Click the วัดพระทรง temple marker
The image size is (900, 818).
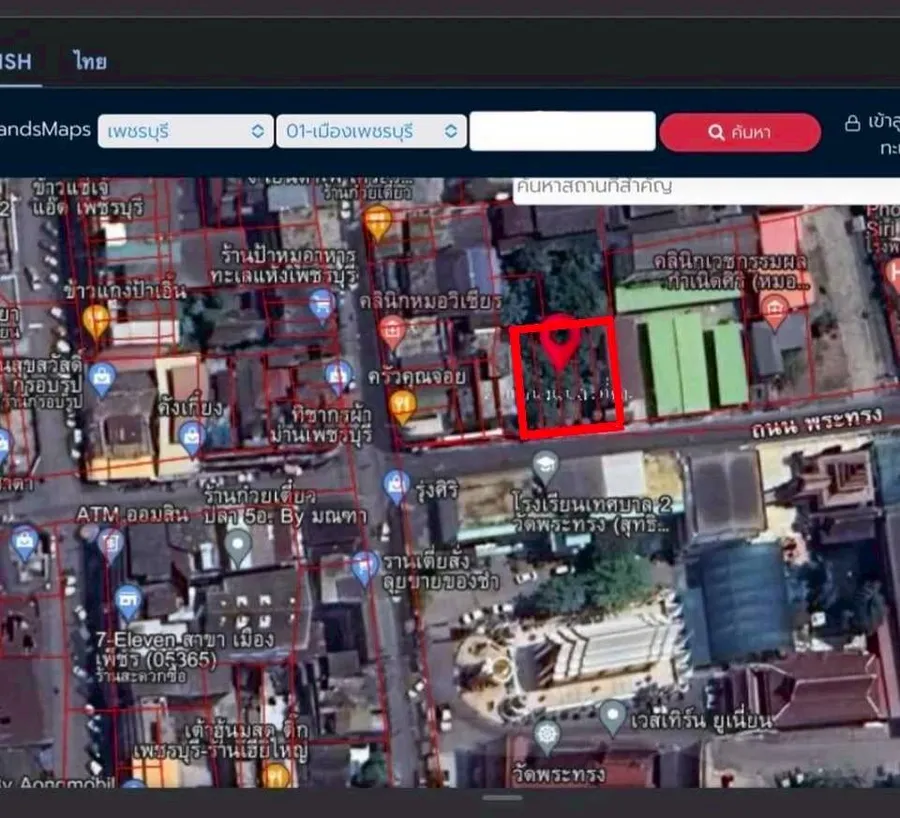click(x=547, y=736)
